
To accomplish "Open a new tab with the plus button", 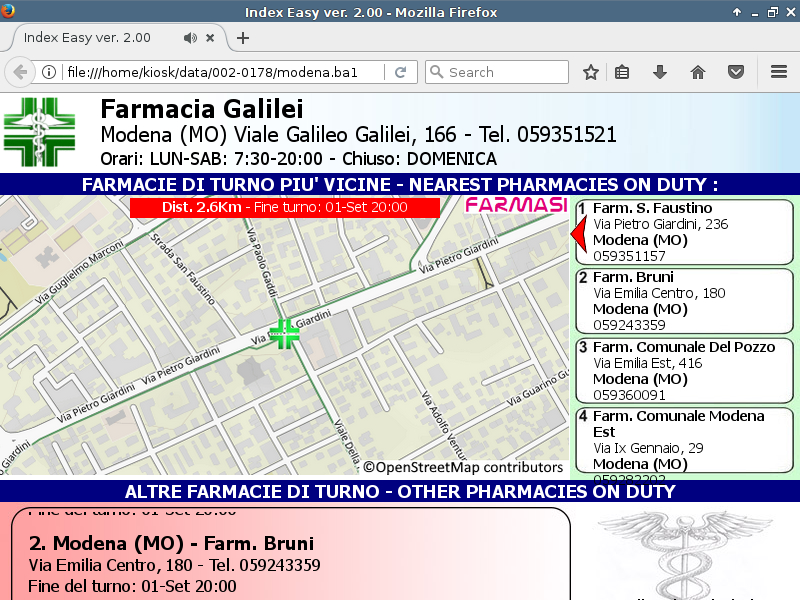I will 242,38.
